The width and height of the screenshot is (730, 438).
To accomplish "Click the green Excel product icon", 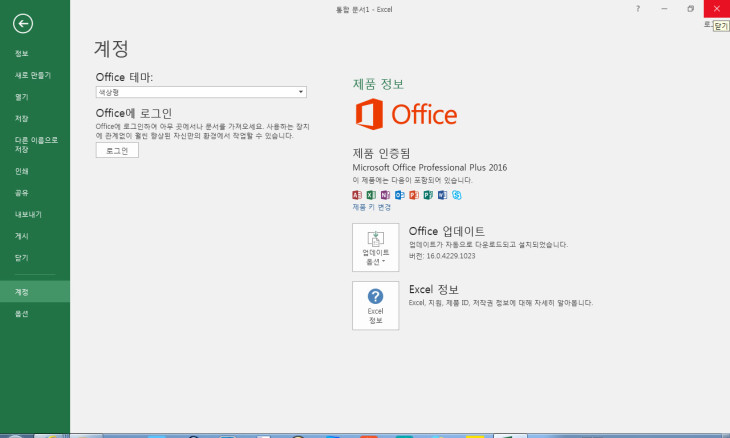I will tap(371, 194).
